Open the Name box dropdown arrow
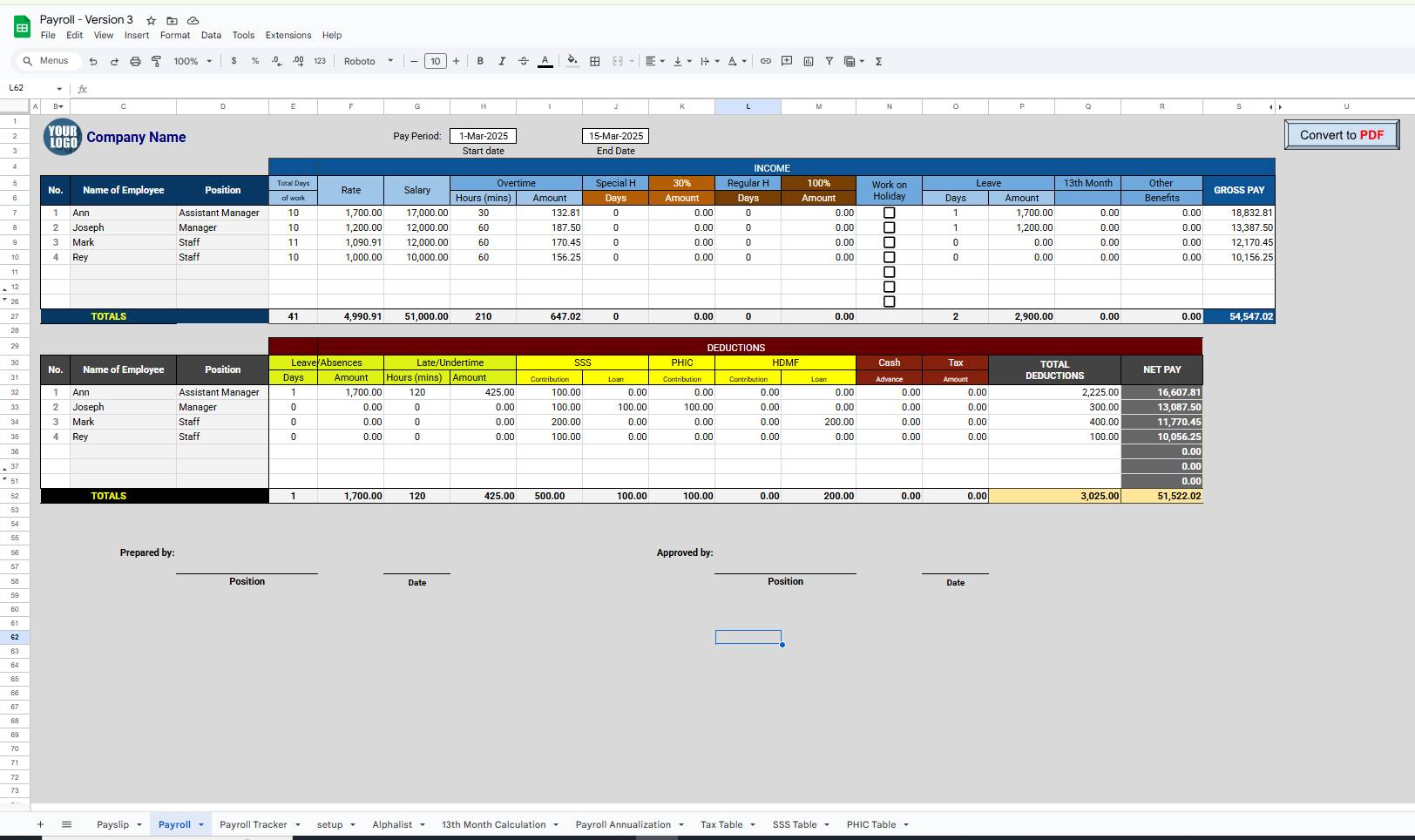Screen dimensions: 1415x840 tap(59, 89)
